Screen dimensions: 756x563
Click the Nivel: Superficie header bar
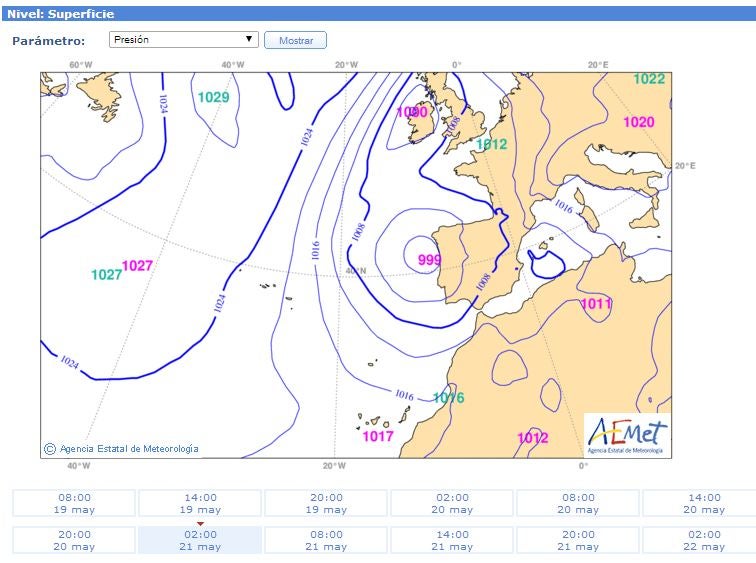tap(378, 14)
